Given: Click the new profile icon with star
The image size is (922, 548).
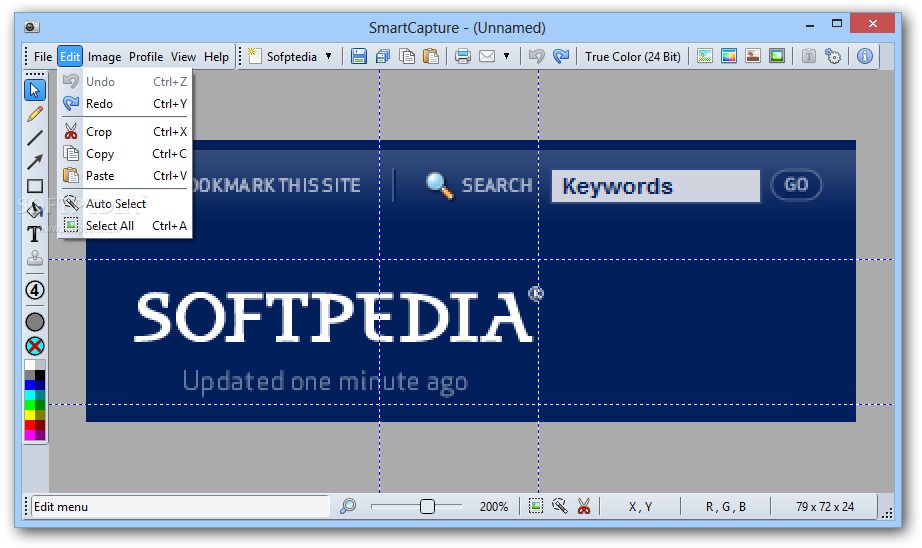Looking at the screenshot, I should (x=254, y=56).
